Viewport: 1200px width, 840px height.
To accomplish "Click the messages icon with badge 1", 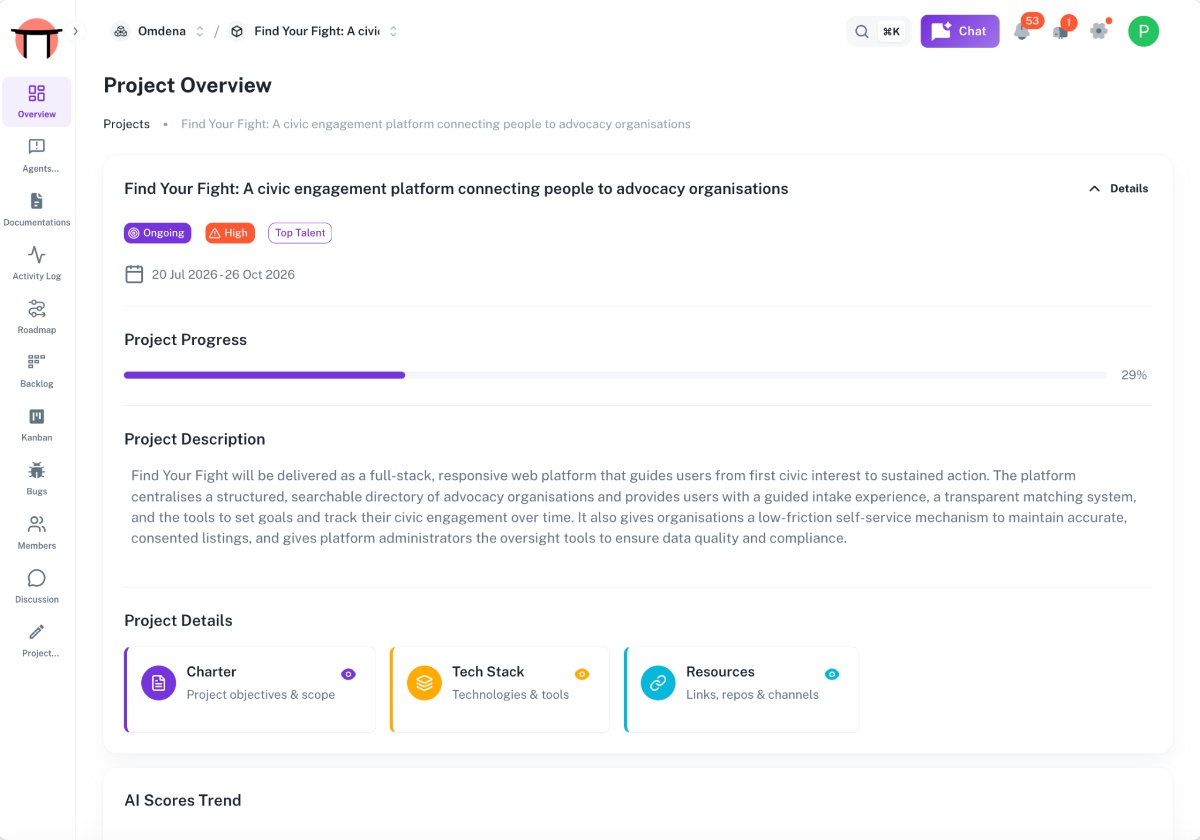I will (1060, 31).
